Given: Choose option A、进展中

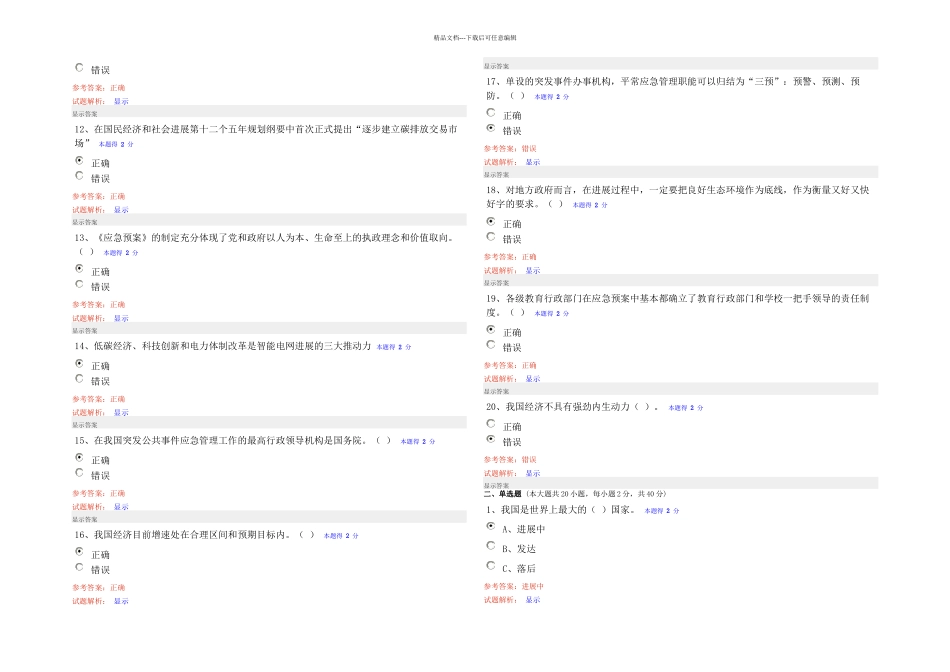Looking at the screenshot, I should [491, 526].
